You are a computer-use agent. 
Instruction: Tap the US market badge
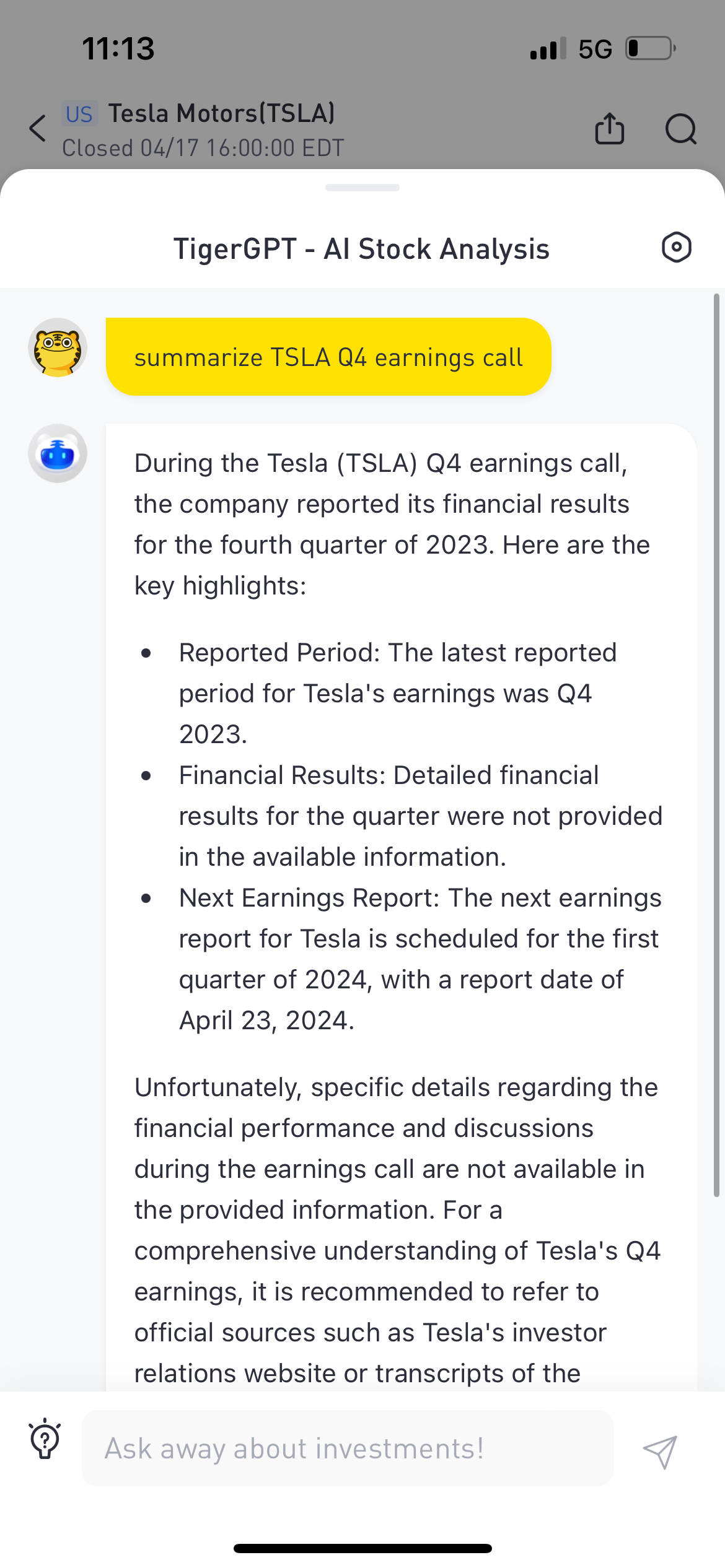click(x=79, y=114)
